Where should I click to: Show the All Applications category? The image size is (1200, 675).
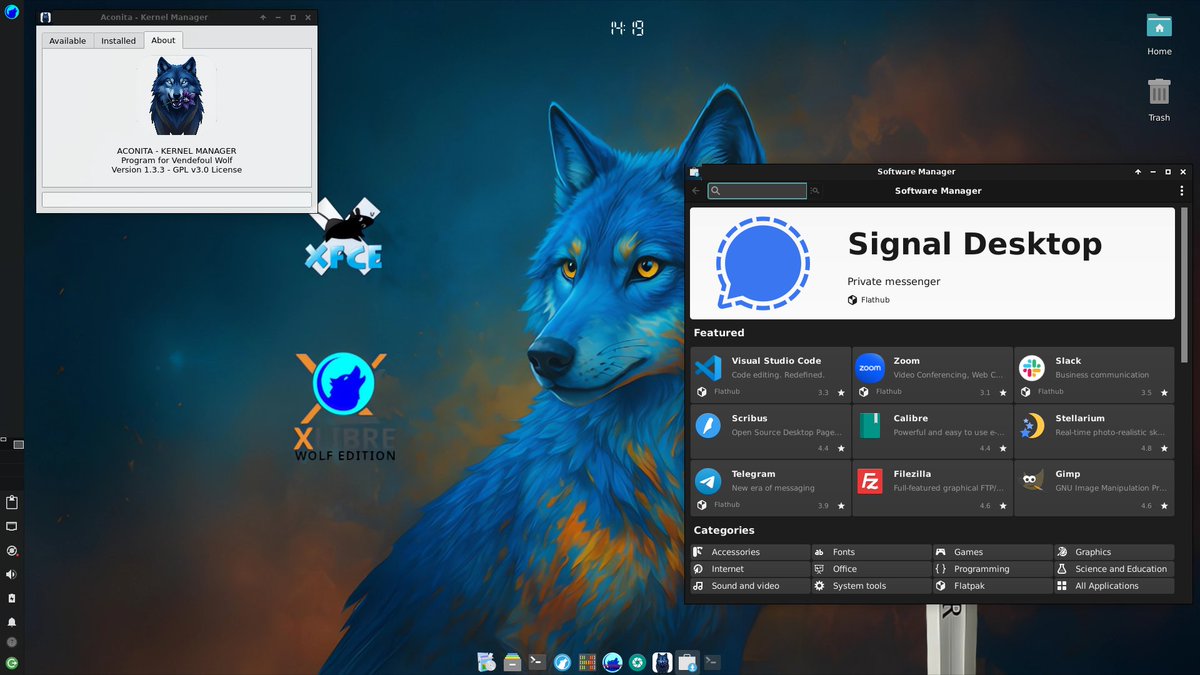pos(1114,586)
